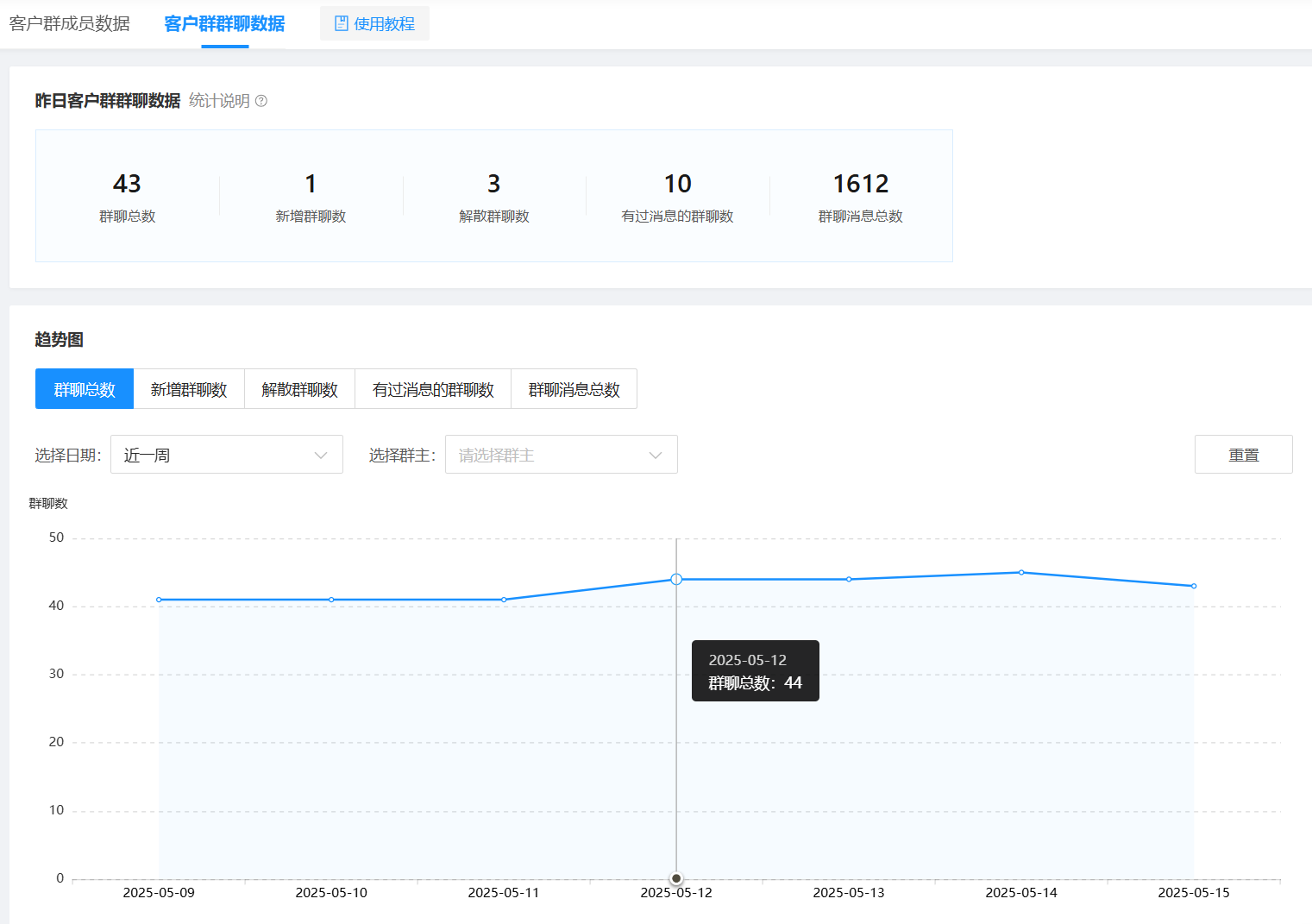
Task: Click the 昨日客户群群聊数据 heading
Action: pos(108,101)
